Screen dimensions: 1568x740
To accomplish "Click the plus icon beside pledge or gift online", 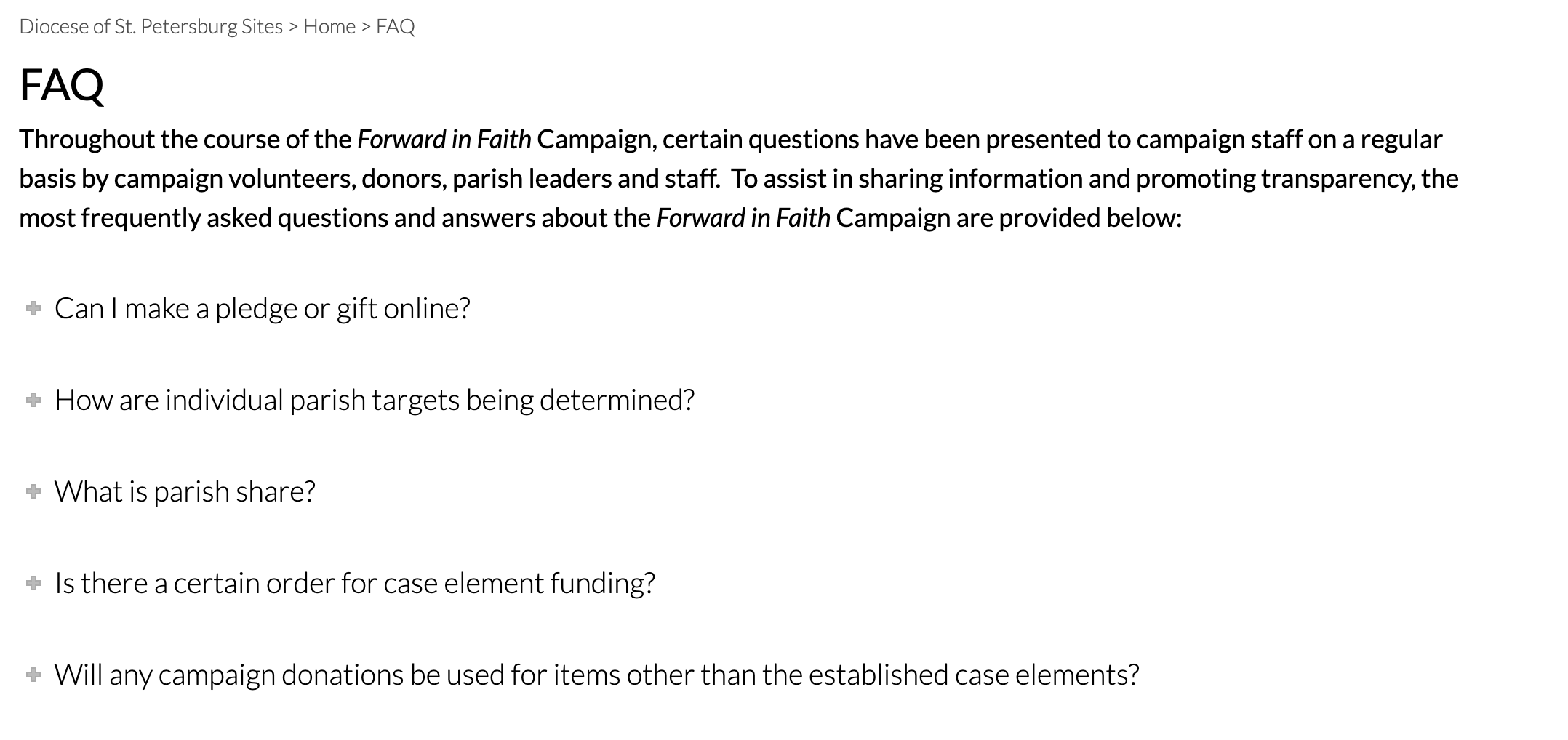I will pyautogui.click(x=33, y=309).
